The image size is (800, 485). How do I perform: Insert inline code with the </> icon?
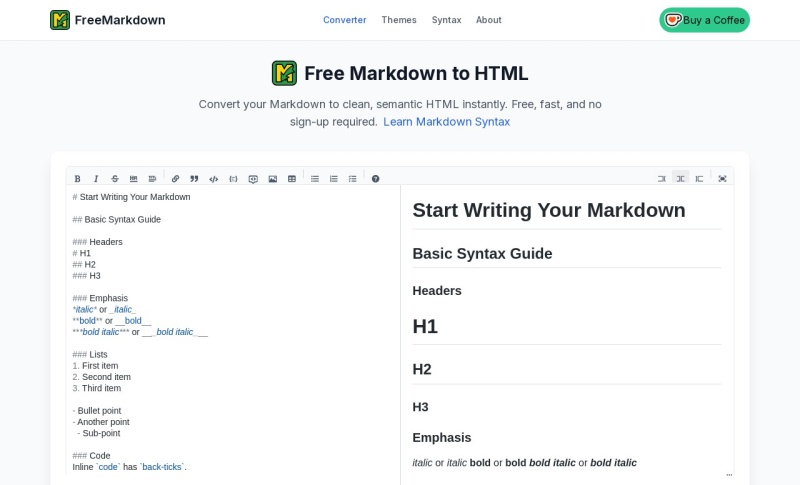pos(214,178)
